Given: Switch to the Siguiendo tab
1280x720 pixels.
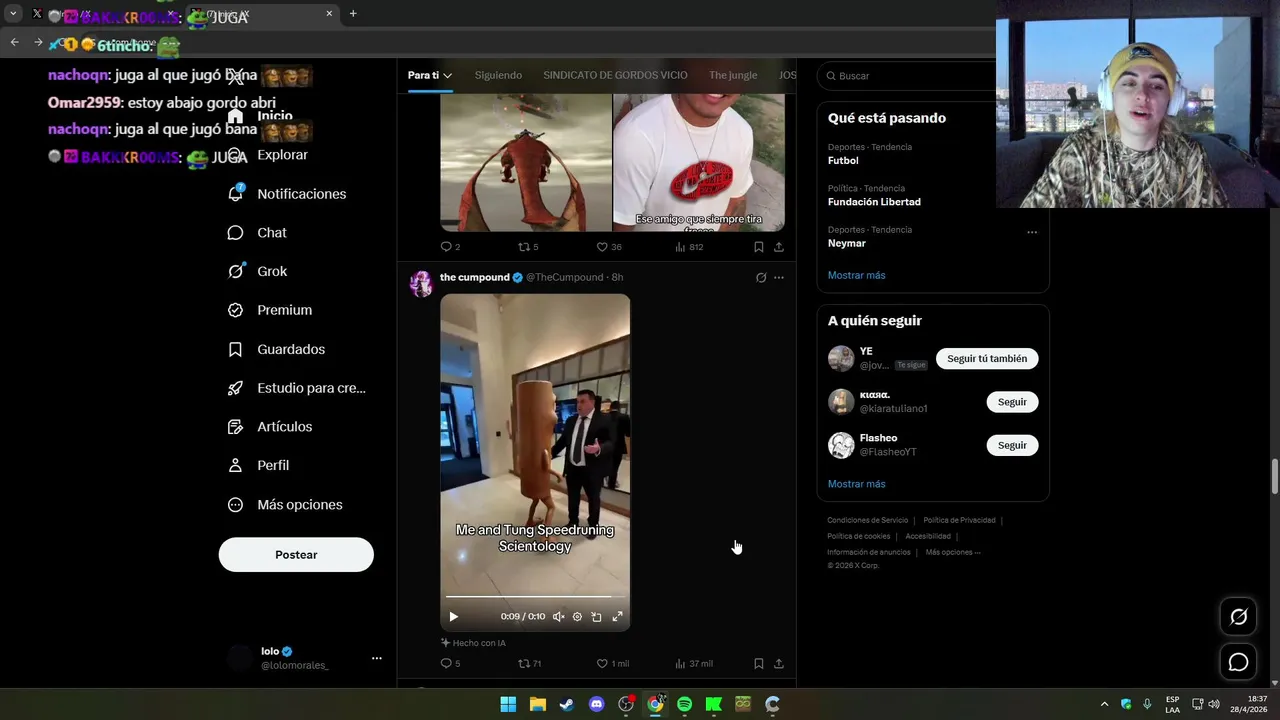Looking at the screenshot, I should tap(498, 76).
